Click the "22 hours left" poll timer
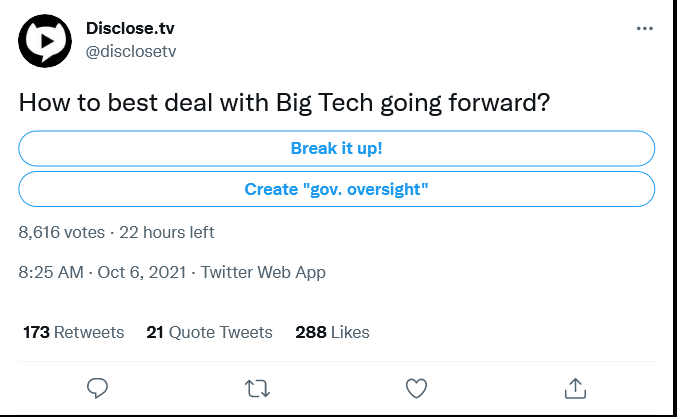Screen dimensions: 677x417 click(167, 232)
